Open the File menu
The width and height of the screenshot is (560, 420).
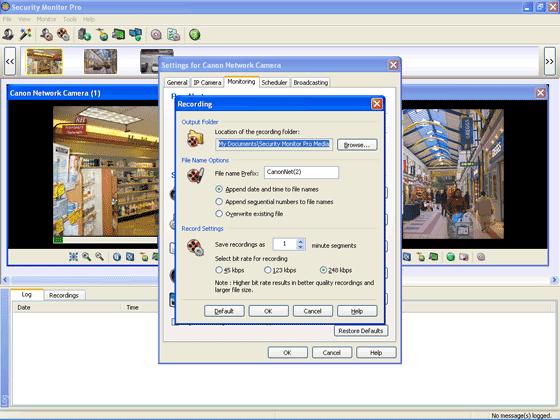point(7,19)
